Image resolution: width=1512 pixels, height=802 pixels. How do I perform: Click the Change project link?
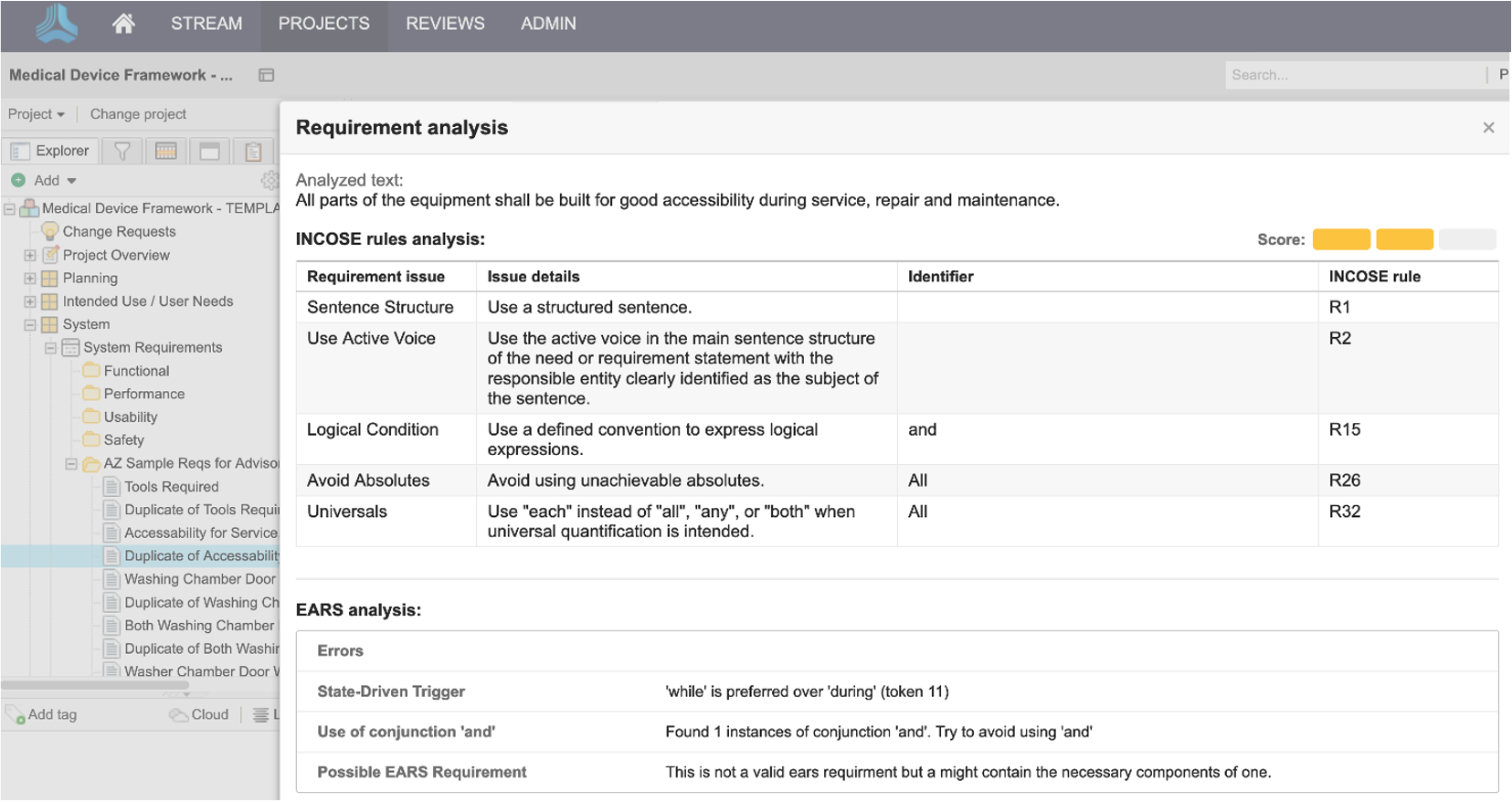[138, 114]
